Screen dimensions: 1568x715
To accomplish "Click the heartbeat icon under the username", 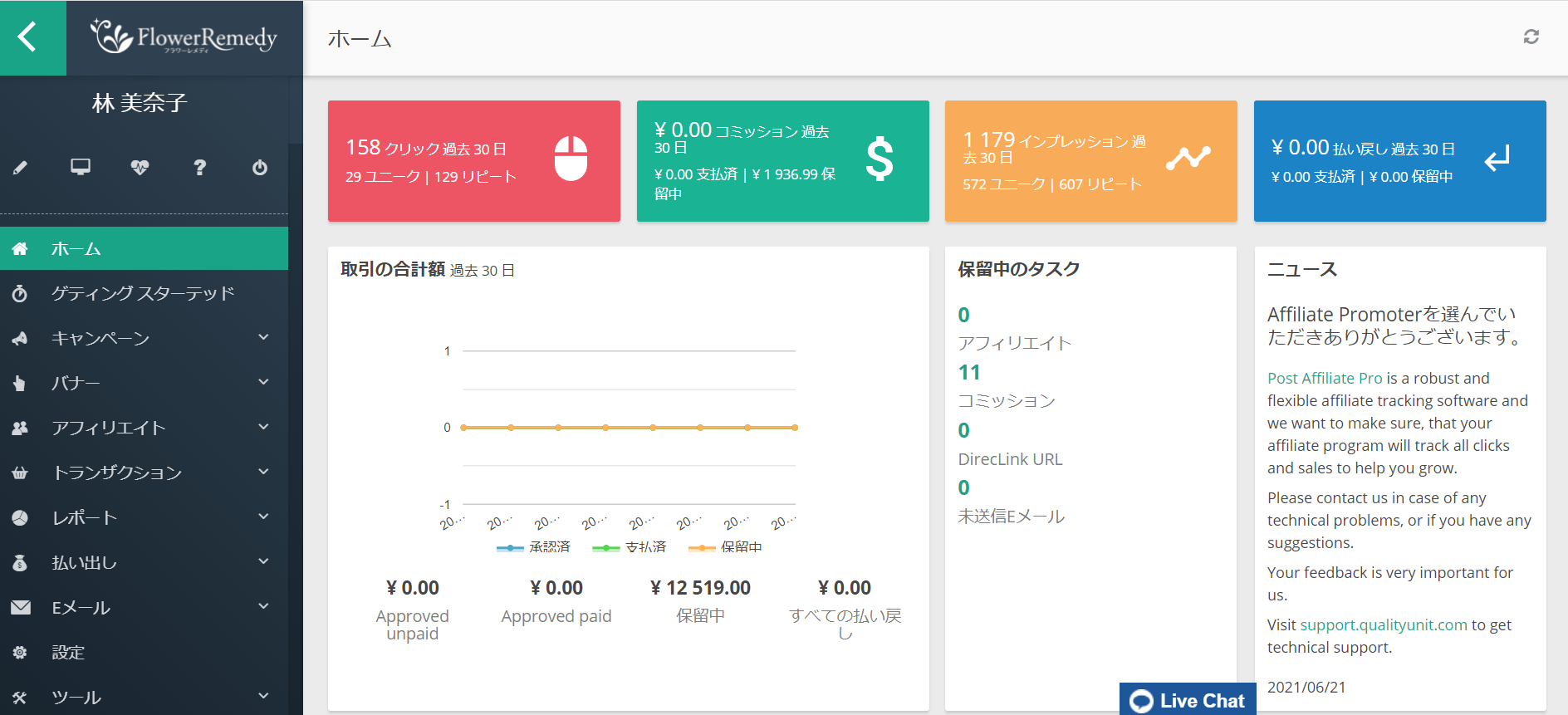I will [140, 167].
